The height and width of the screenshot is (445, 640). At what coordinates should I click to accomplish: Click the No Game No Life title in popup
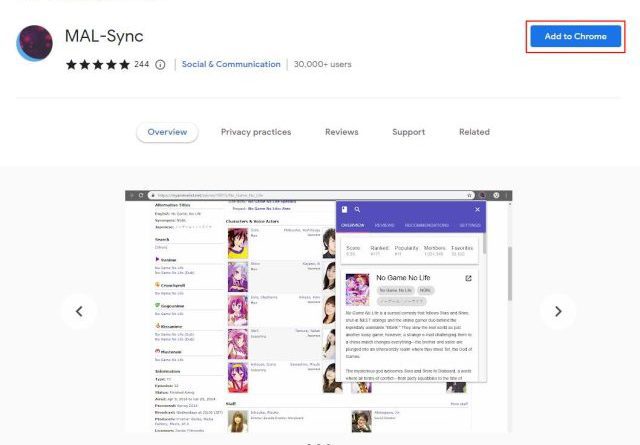coord(403,278)
